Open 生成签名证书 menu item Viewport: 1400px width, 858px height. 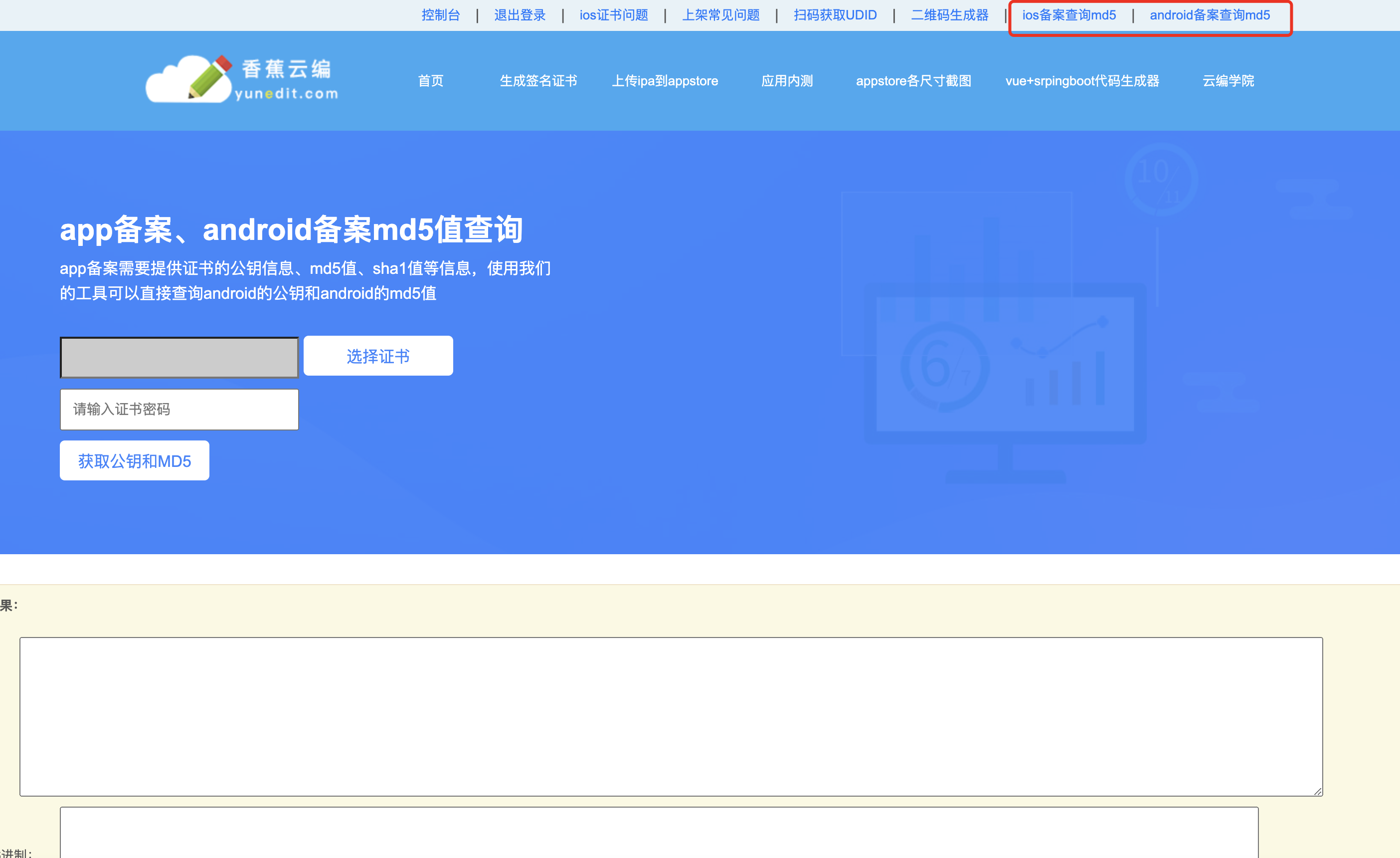click(x=538, y=81)
